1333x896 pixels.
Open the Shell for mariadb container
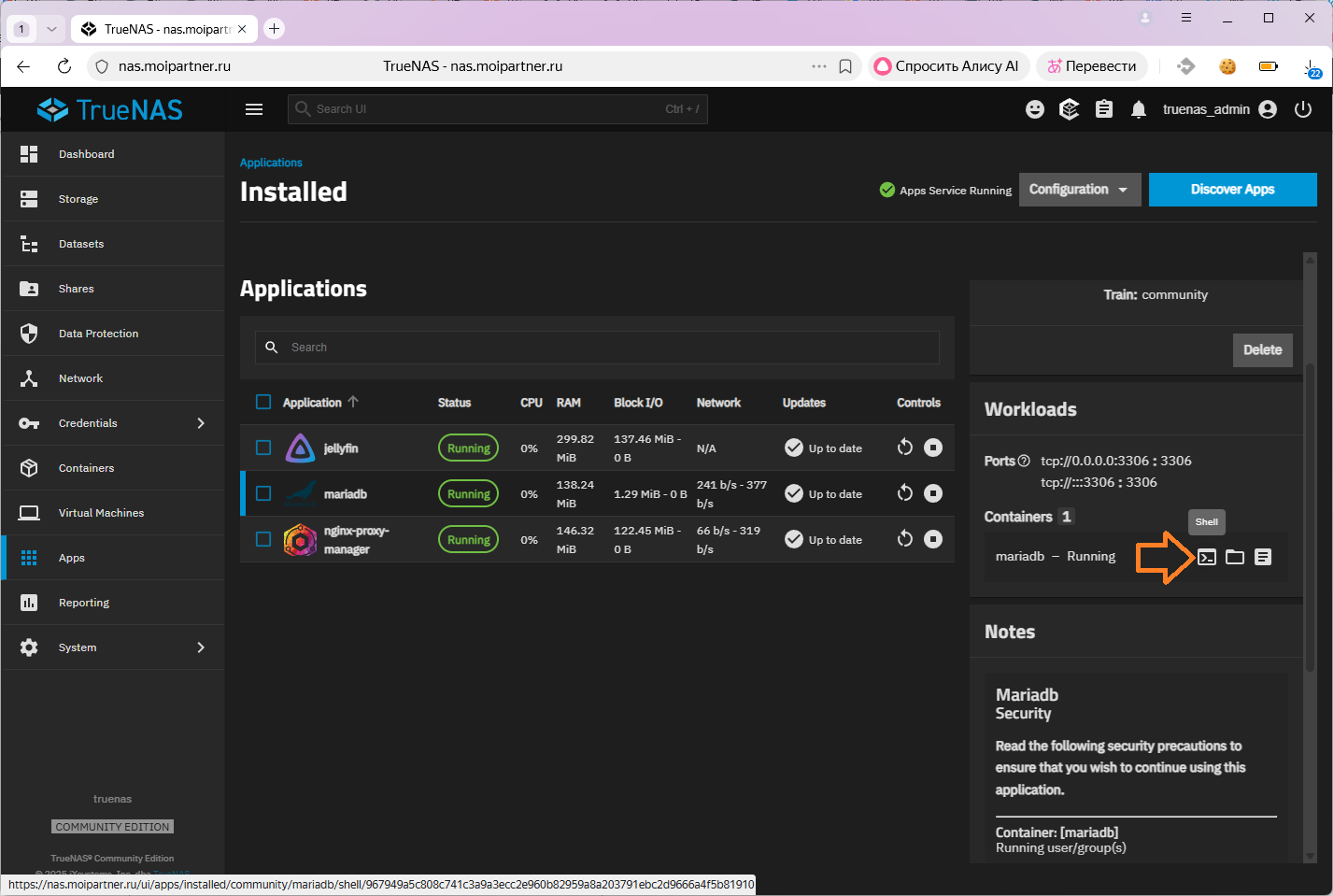[1207, 557]
